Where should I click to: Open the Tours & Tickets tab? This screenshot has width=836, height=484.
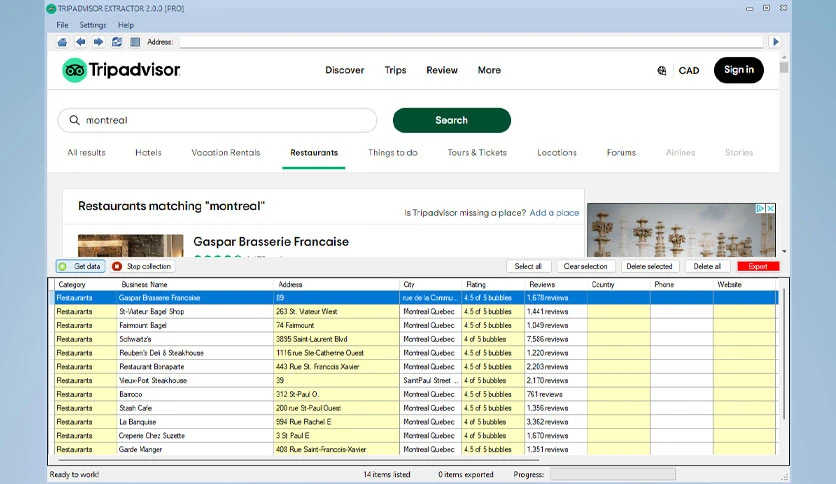477,152
